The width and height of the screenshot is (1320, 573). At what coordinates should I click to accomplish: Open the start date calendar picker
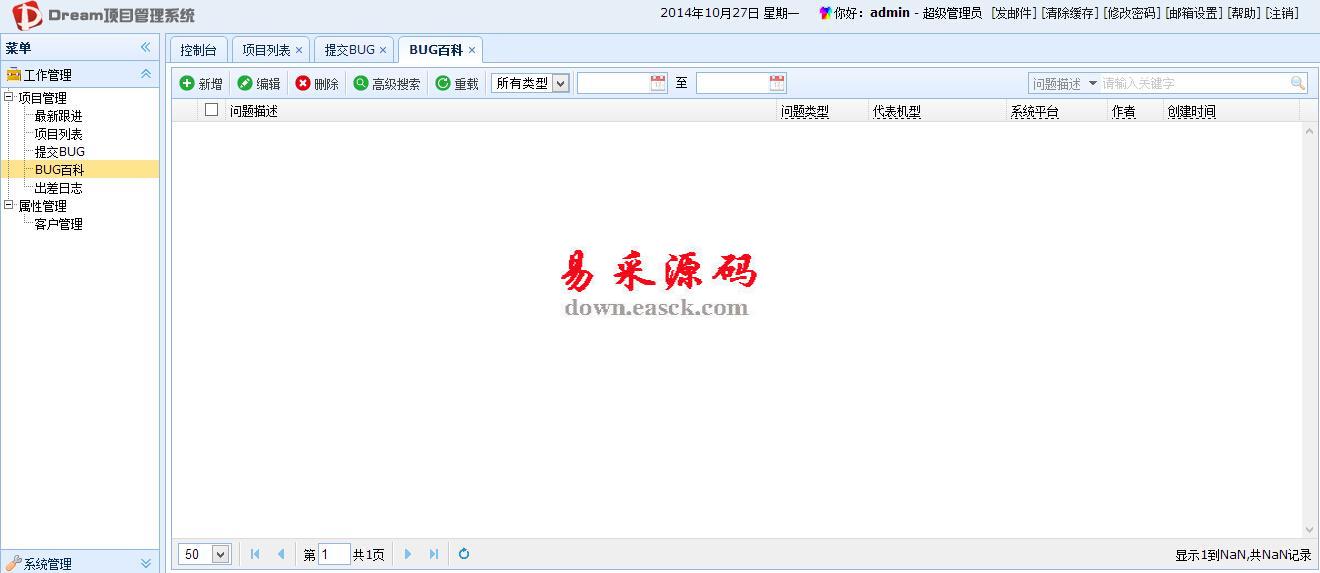coord(658,83)
